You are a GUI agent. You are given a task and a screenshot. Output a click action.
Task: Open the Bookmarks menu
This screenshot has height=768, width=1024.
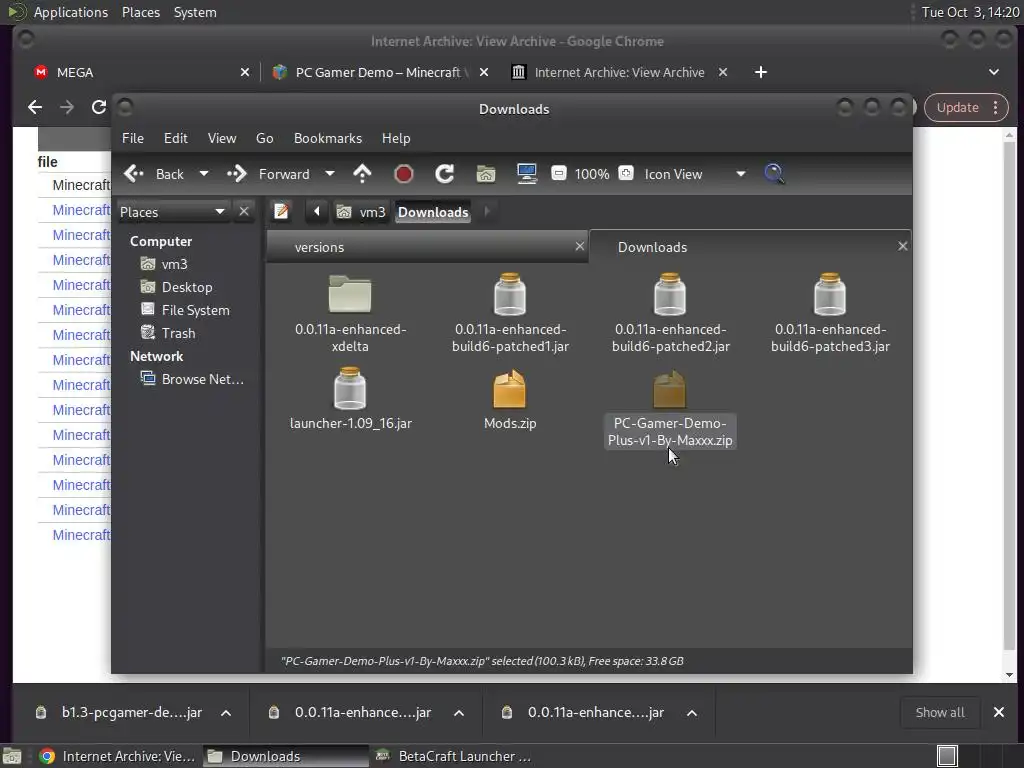coord(328,138)
